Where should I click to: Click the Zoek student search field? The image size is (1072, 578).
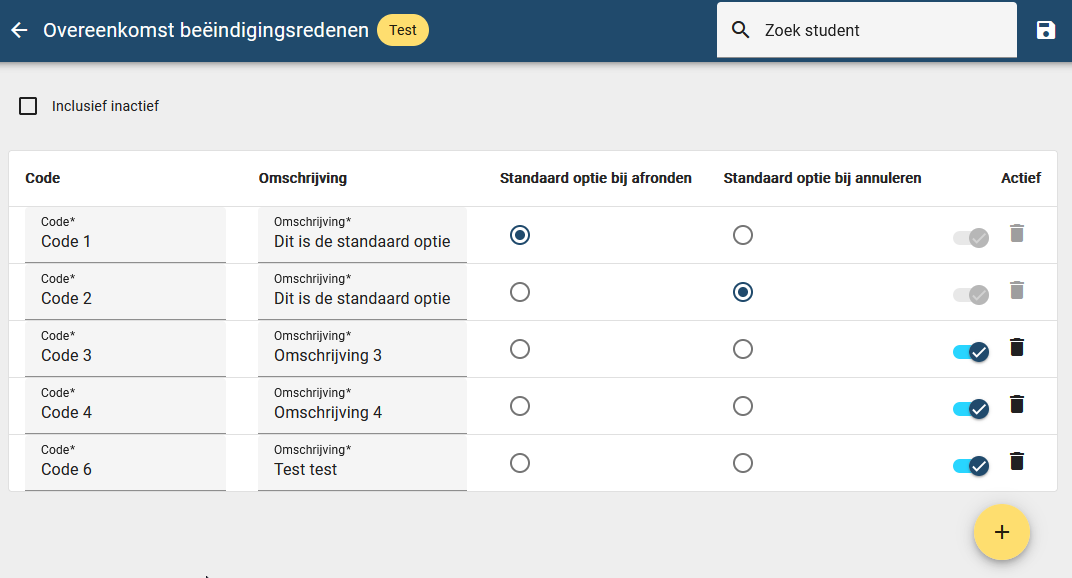pos(866,30)
